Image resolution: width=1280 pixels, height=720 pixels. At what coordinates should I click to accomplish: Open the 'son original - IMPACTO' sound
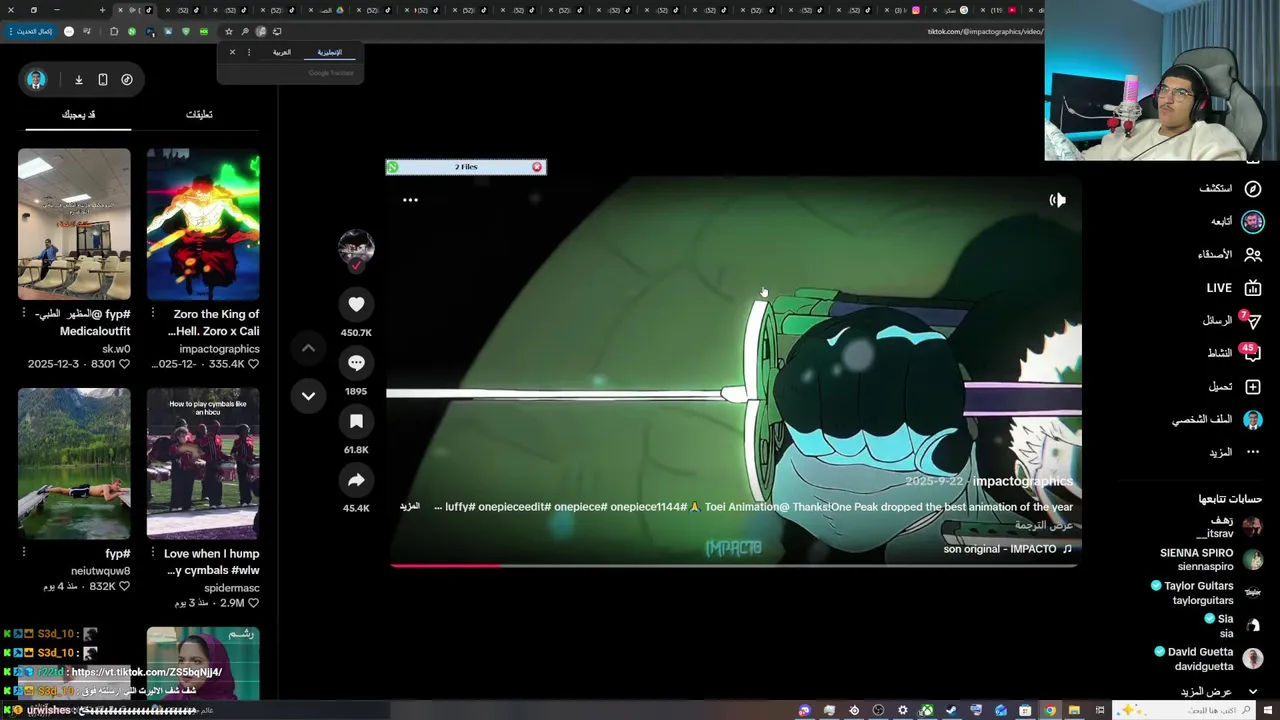[x=1007, y=549]
